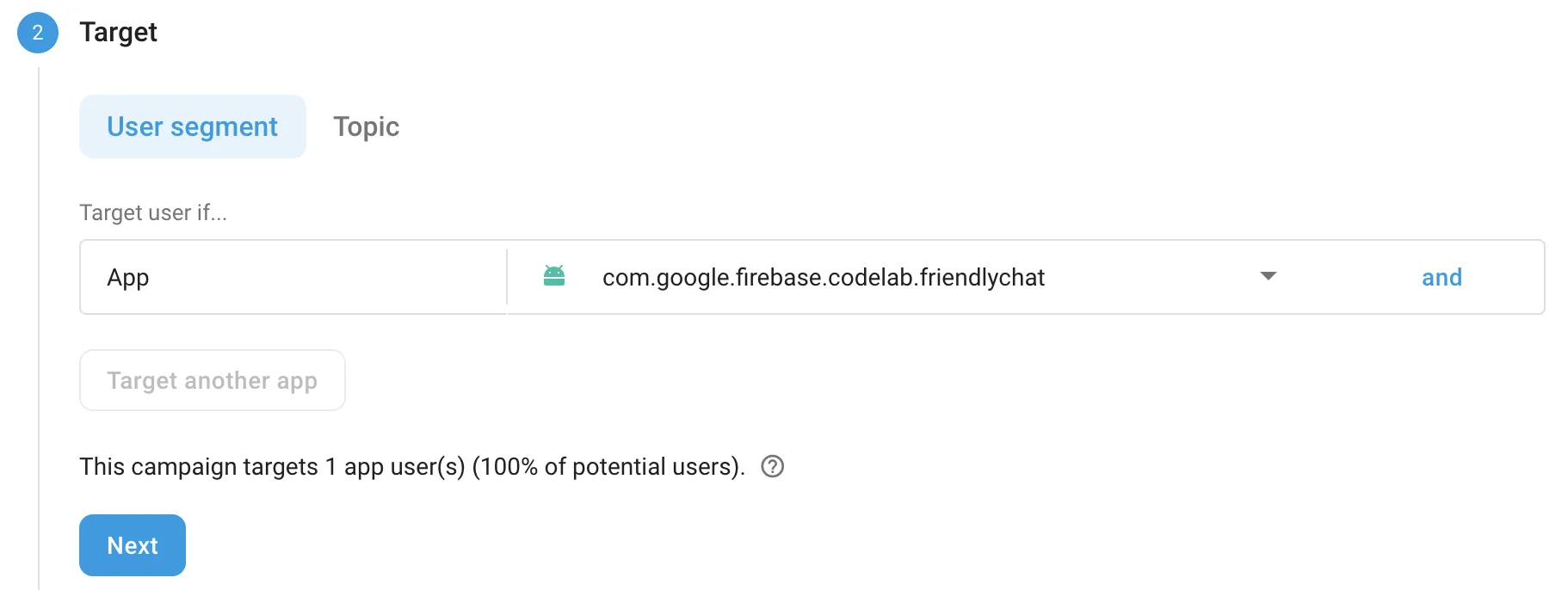This screenshot has height=590, width=1568.
Task: Click the "100% of potential users" text
Action: click(x=607, y=466)
